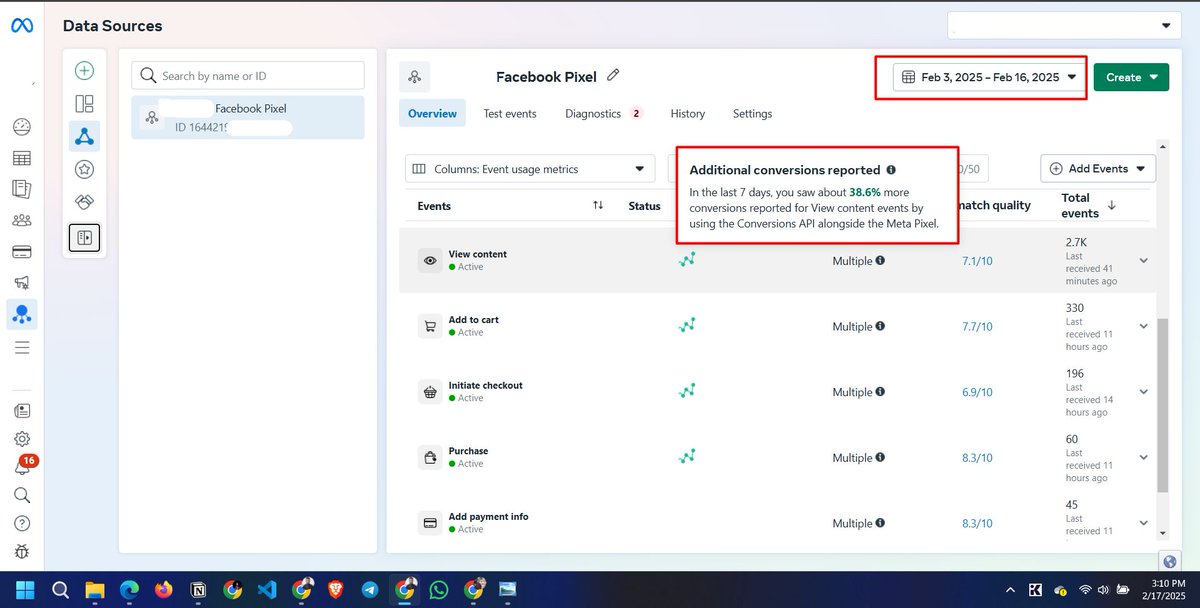Select the Data sources triangle icon
Image resolution: width=1200 pixels, height=608 pixels.
point(85,136)
